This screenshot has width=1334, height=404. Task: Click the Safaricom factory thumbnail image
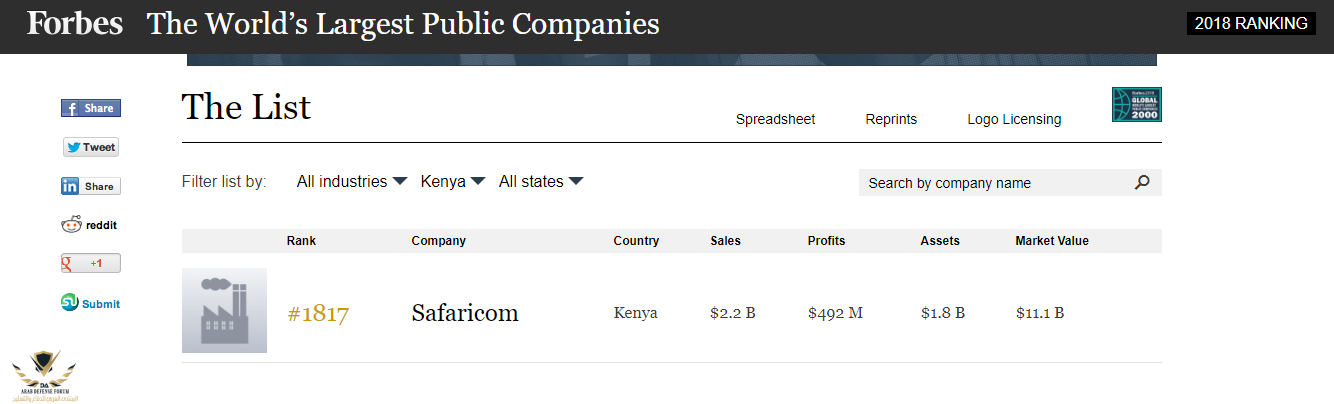pyautogui.click(x=224, y=310)
